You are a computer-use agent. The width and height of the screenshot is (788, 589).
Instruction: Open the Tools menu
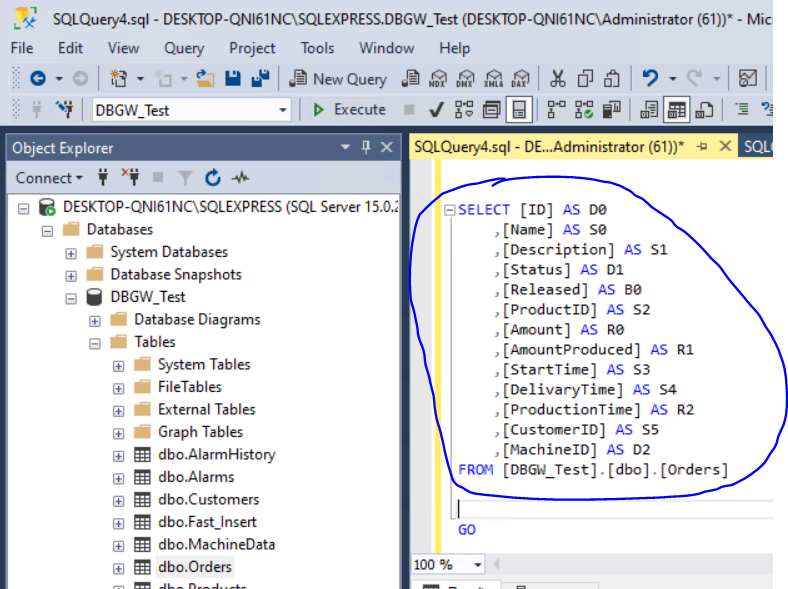point(318,48)
